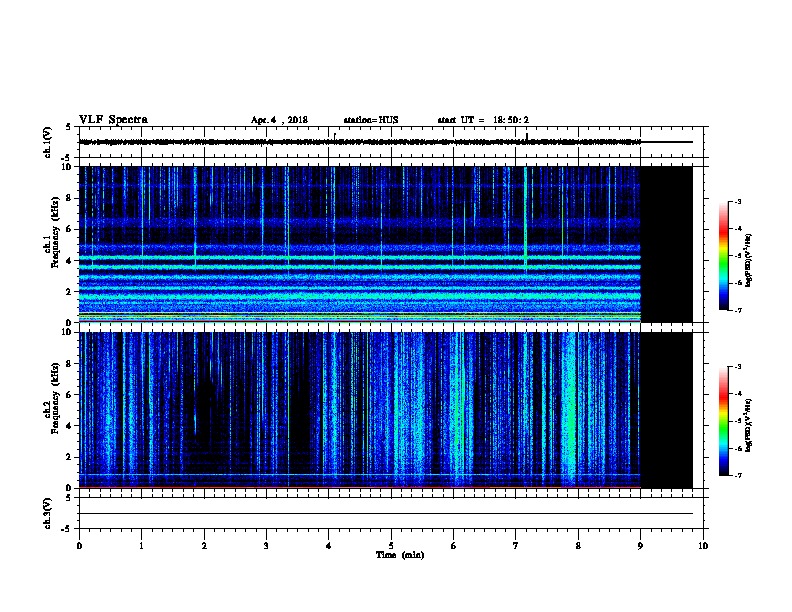The width and height of the screenshot is (792, 612).
Task: Click time-axis tick label "3"
Action: tap(266, 546)
